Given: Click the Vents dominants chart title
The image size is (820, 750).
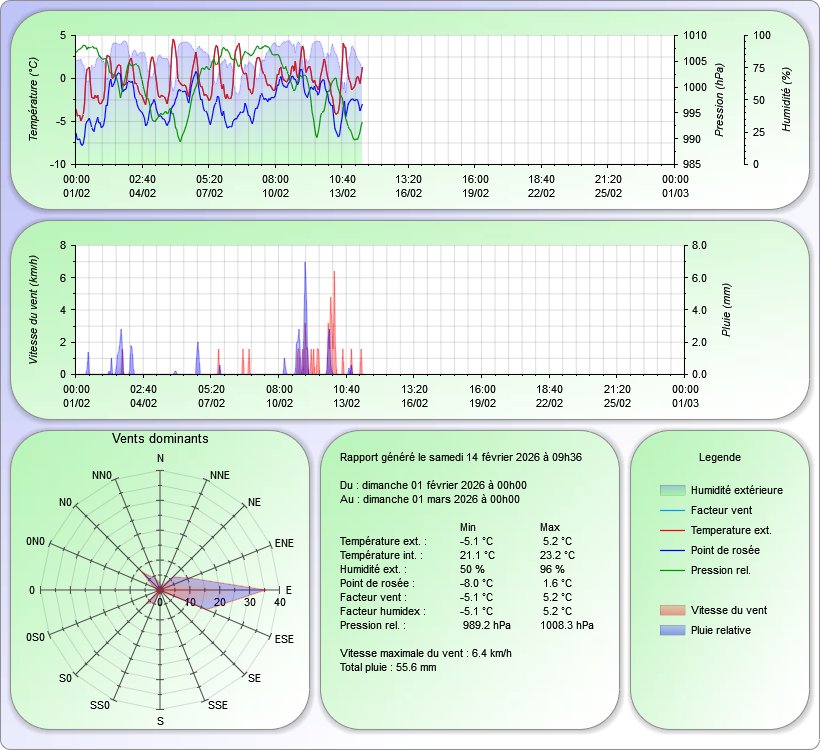Looking at the screenshot, I should pyautogui.click(x=160, y=439).
